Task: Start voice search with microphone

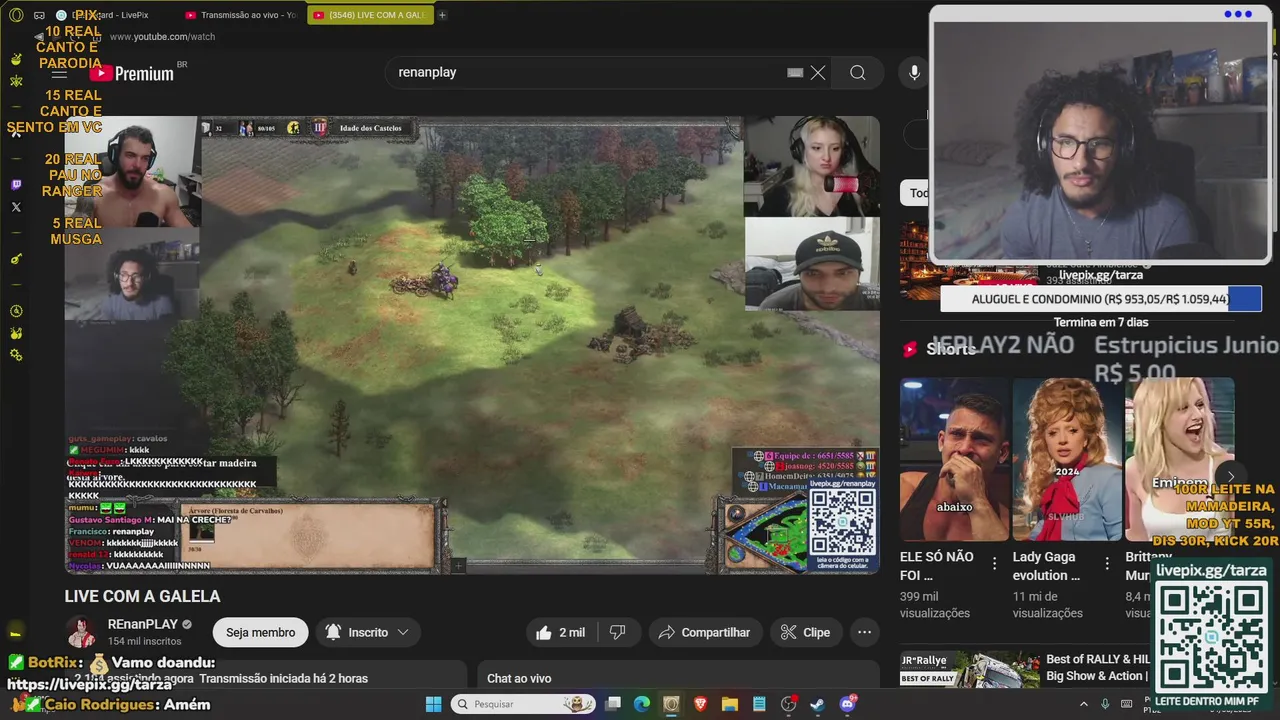Action: click(913, 72)
